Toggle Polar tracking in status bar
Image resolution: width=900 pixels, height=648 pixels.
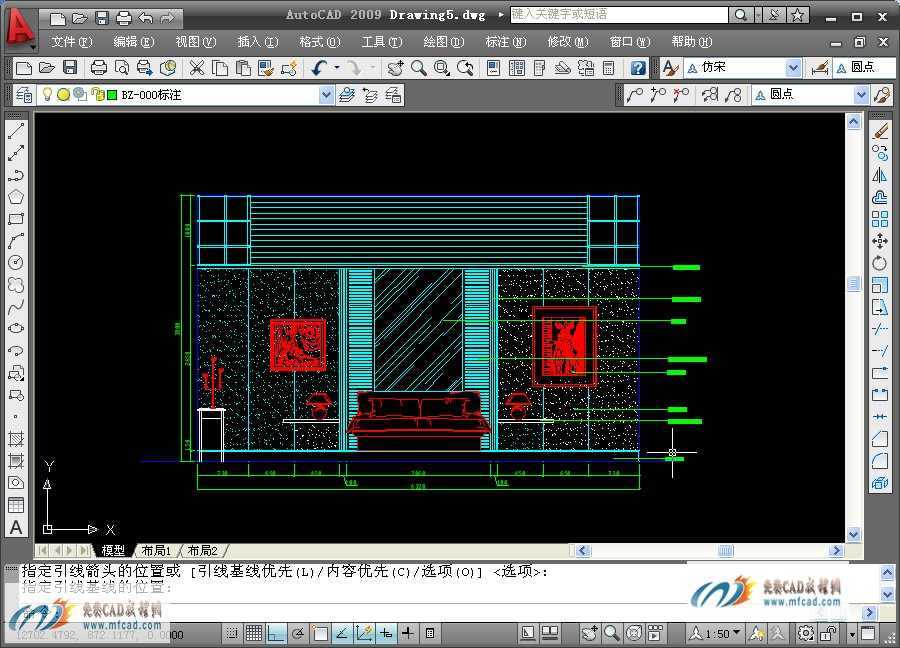(298, 633)
